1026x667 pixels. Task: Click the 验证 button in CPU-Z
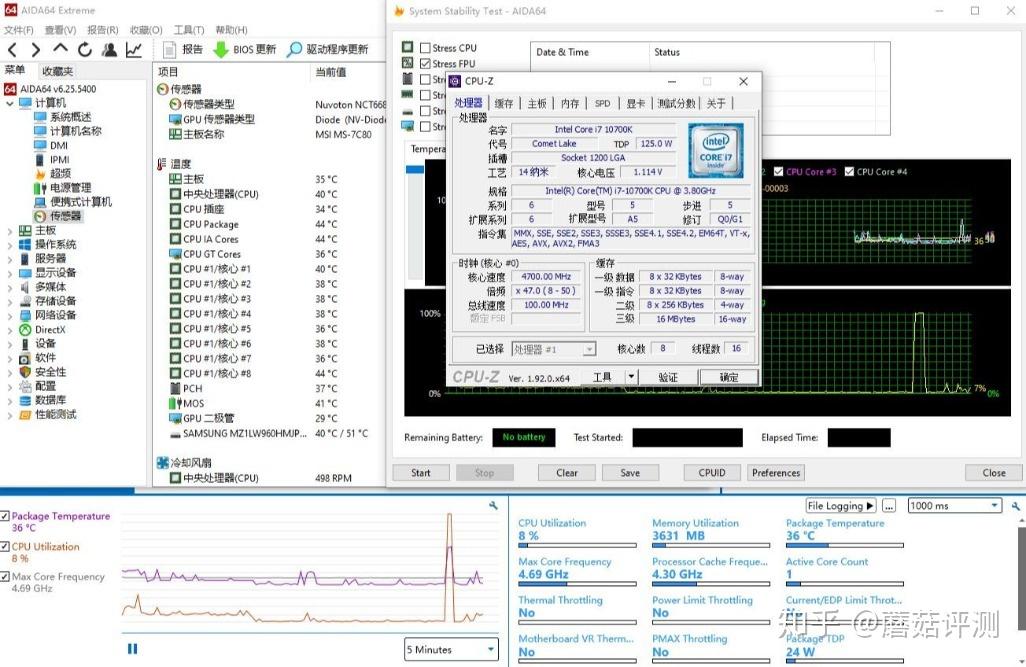(x=668, y=376)
